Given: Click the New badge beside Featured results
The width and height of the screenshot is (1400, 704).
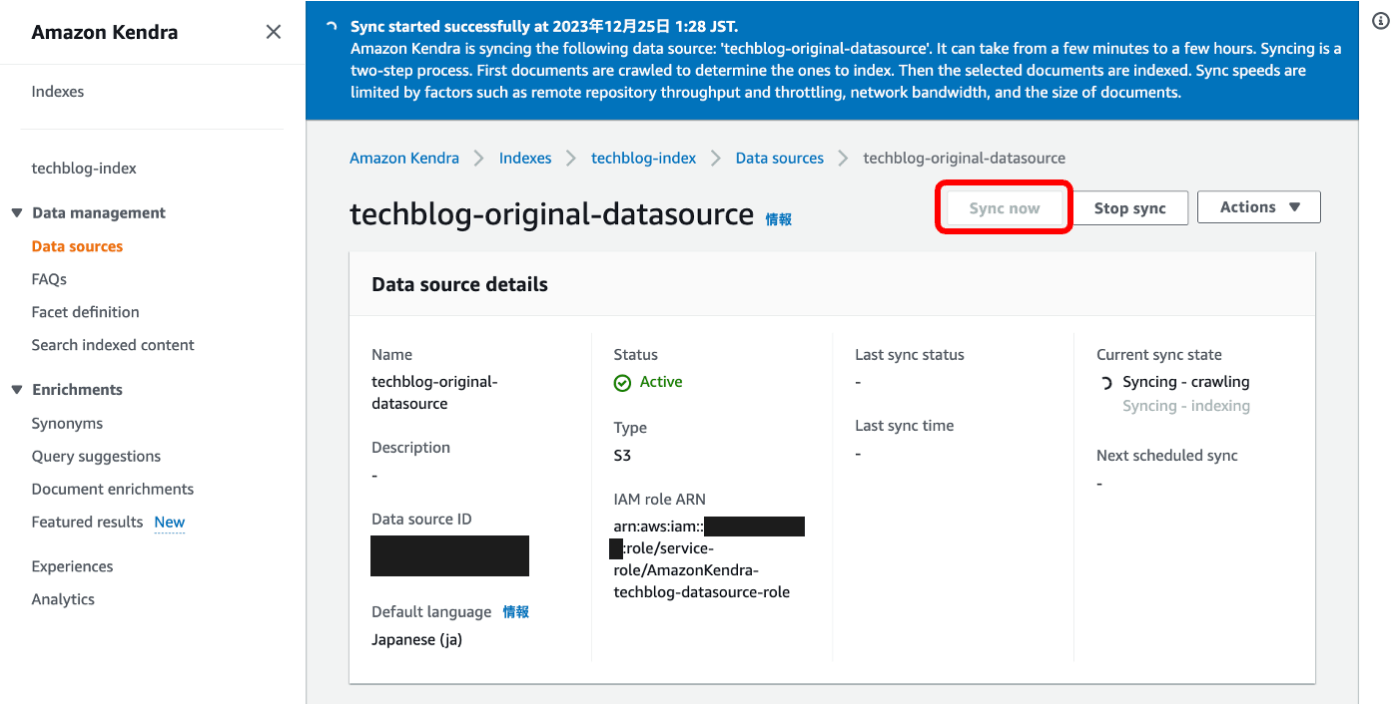Looking at the screenshot, I should 169,522.
